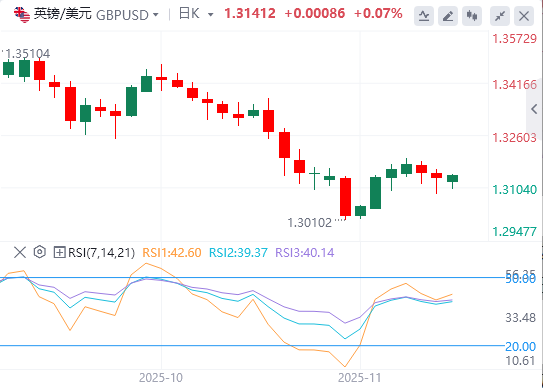Click RSI(7,14,21) indicator title
Image resolution: width=543 pixels, height=388 pixels.
101,253
